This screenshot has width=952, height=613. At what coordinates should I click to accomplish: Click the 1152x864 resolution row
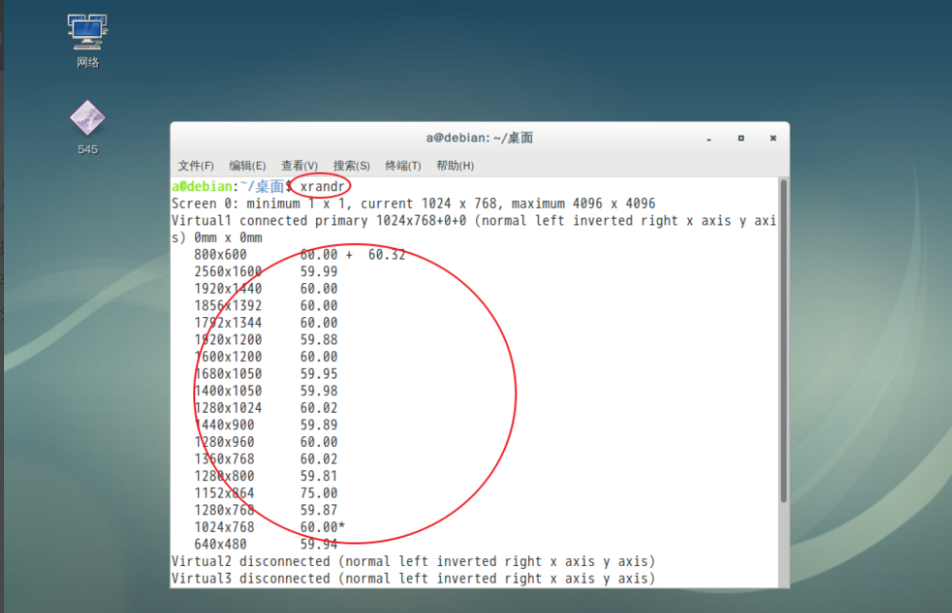click(266, 492)
